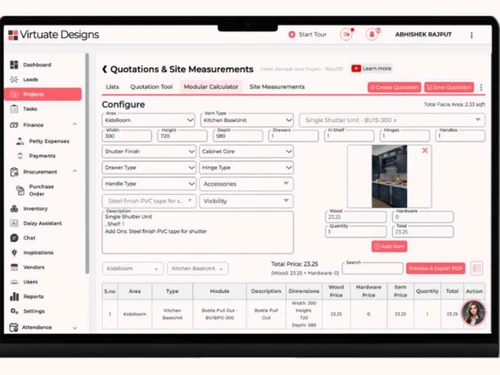Open the Deizy assistant avatar
500x375 pixels.
pos(473,312)
